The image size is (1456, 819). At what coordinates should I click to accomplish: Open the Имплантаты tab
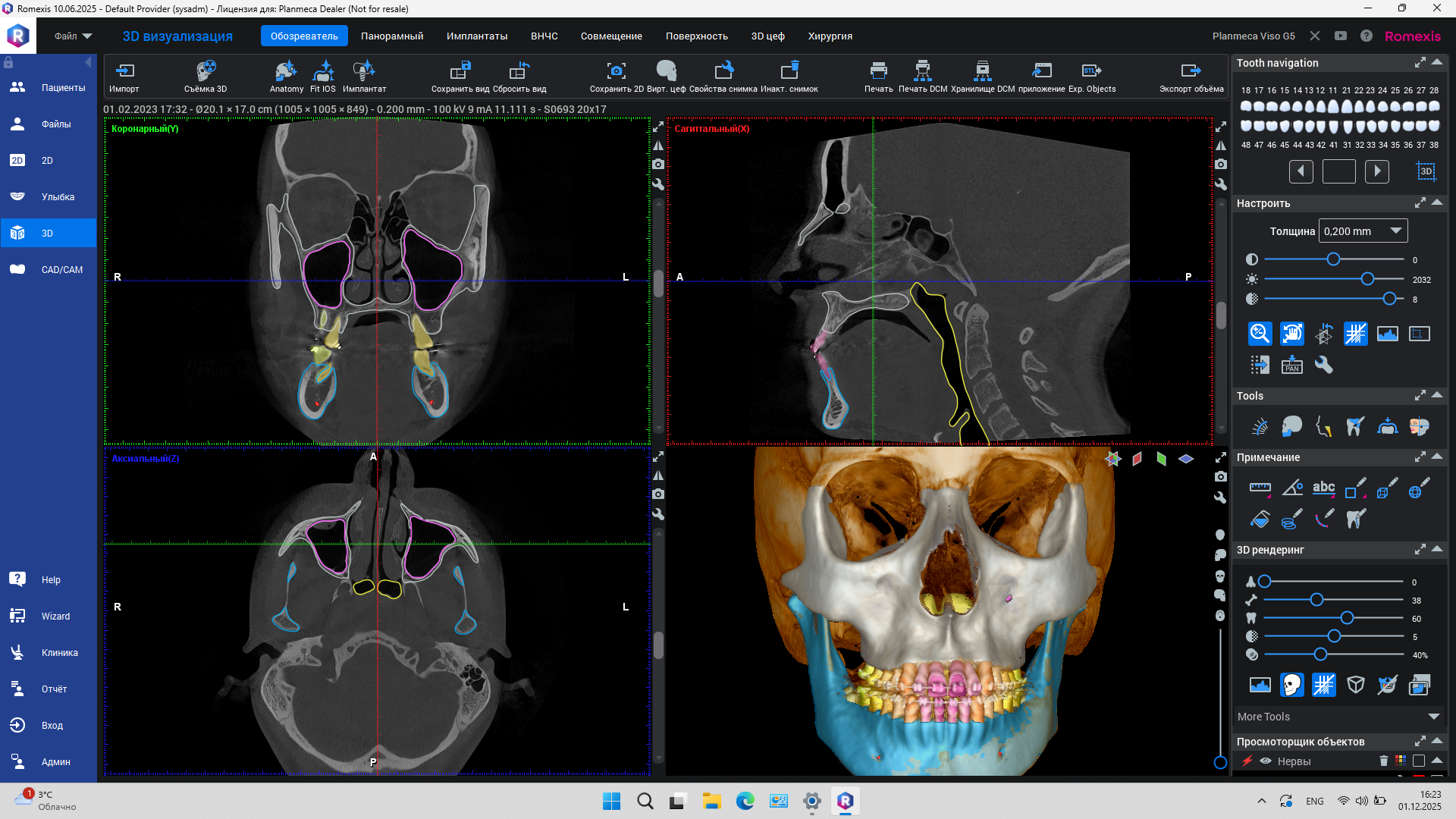click(476, 36)
